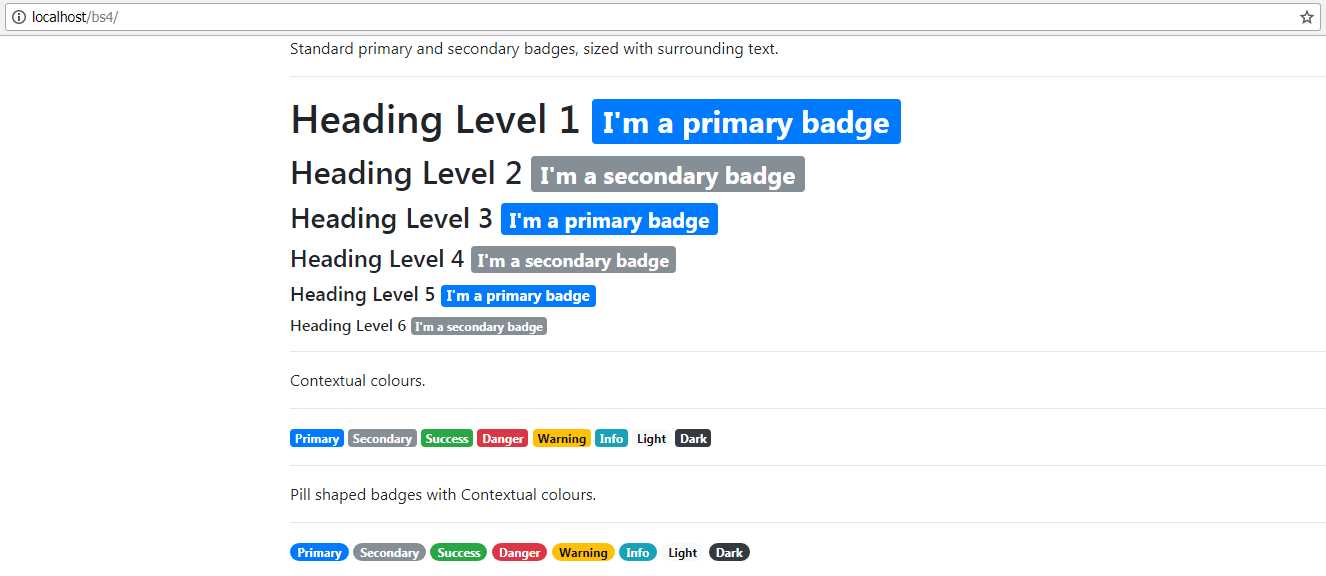Click the bookmark star icon
The image size is (1326, 576).
pos(1307,17)
